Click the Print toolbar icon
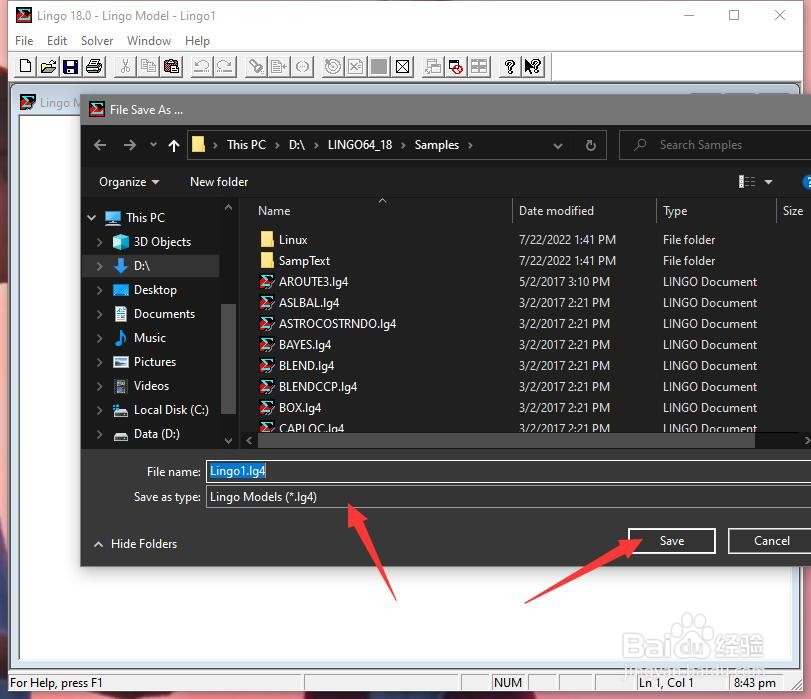 (94, 66)
